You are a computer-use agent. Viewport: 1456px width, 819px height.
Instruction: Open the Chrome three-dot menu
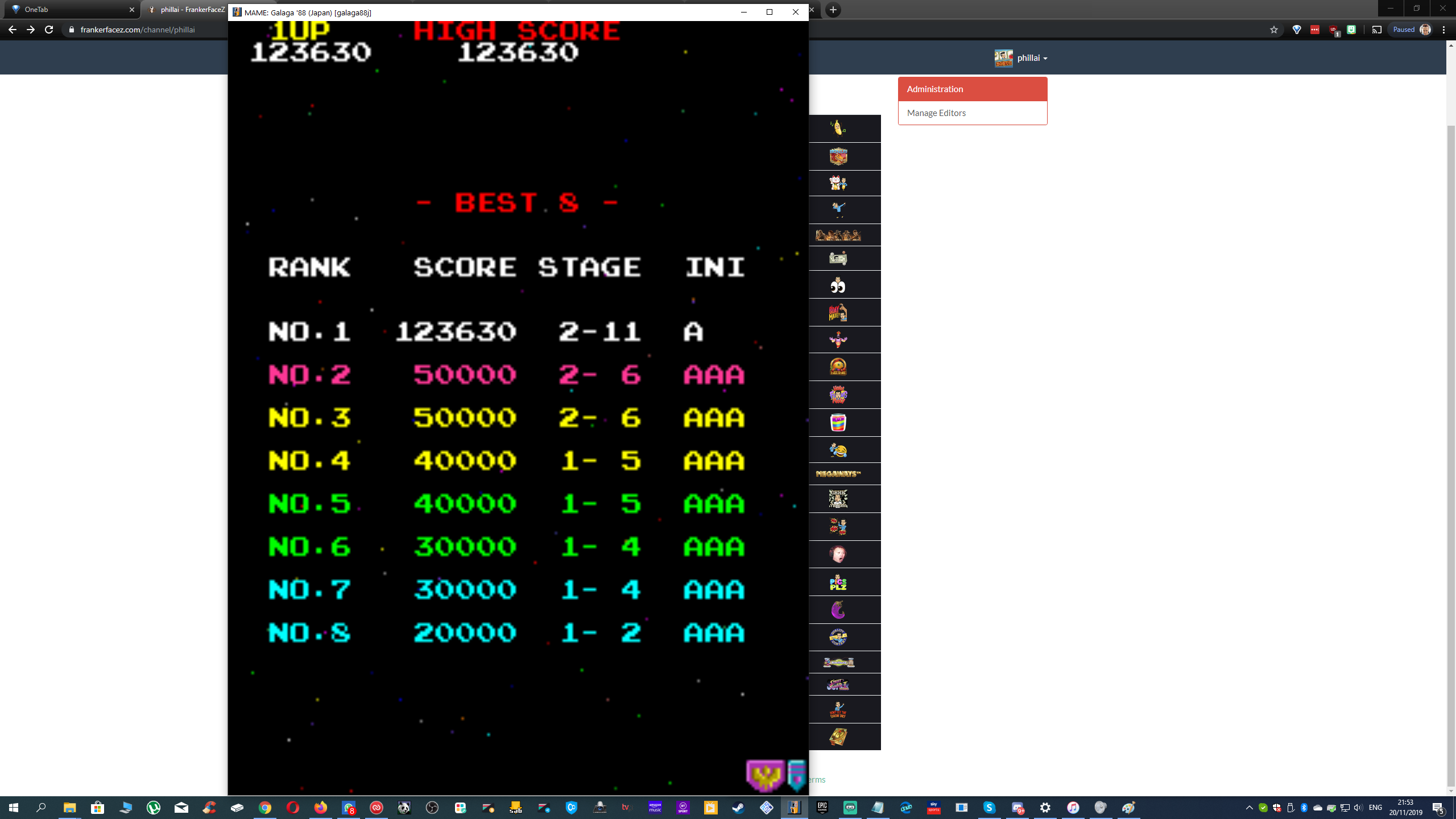[x=1444, y=30]
